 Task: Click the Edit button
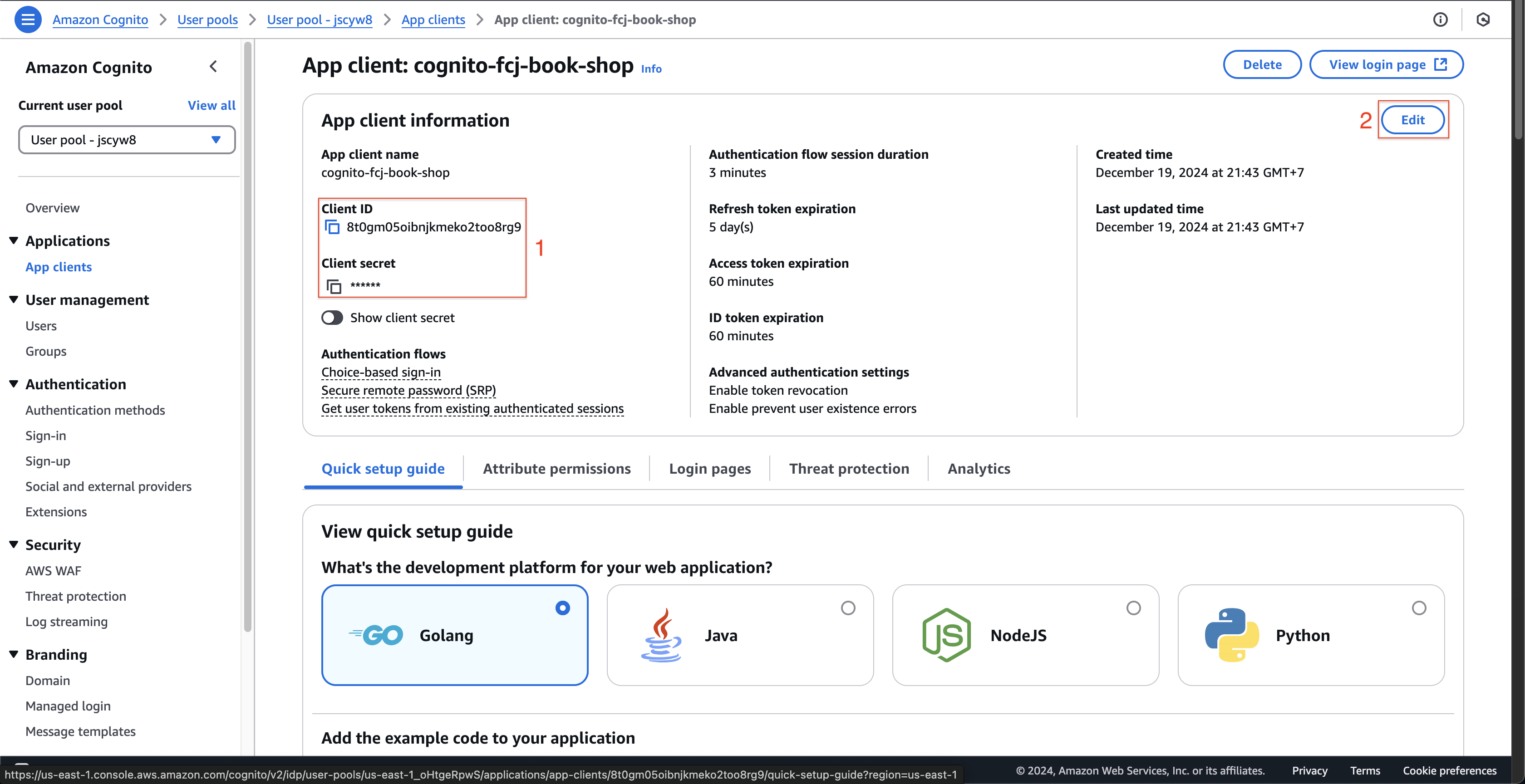[1412, 120]
